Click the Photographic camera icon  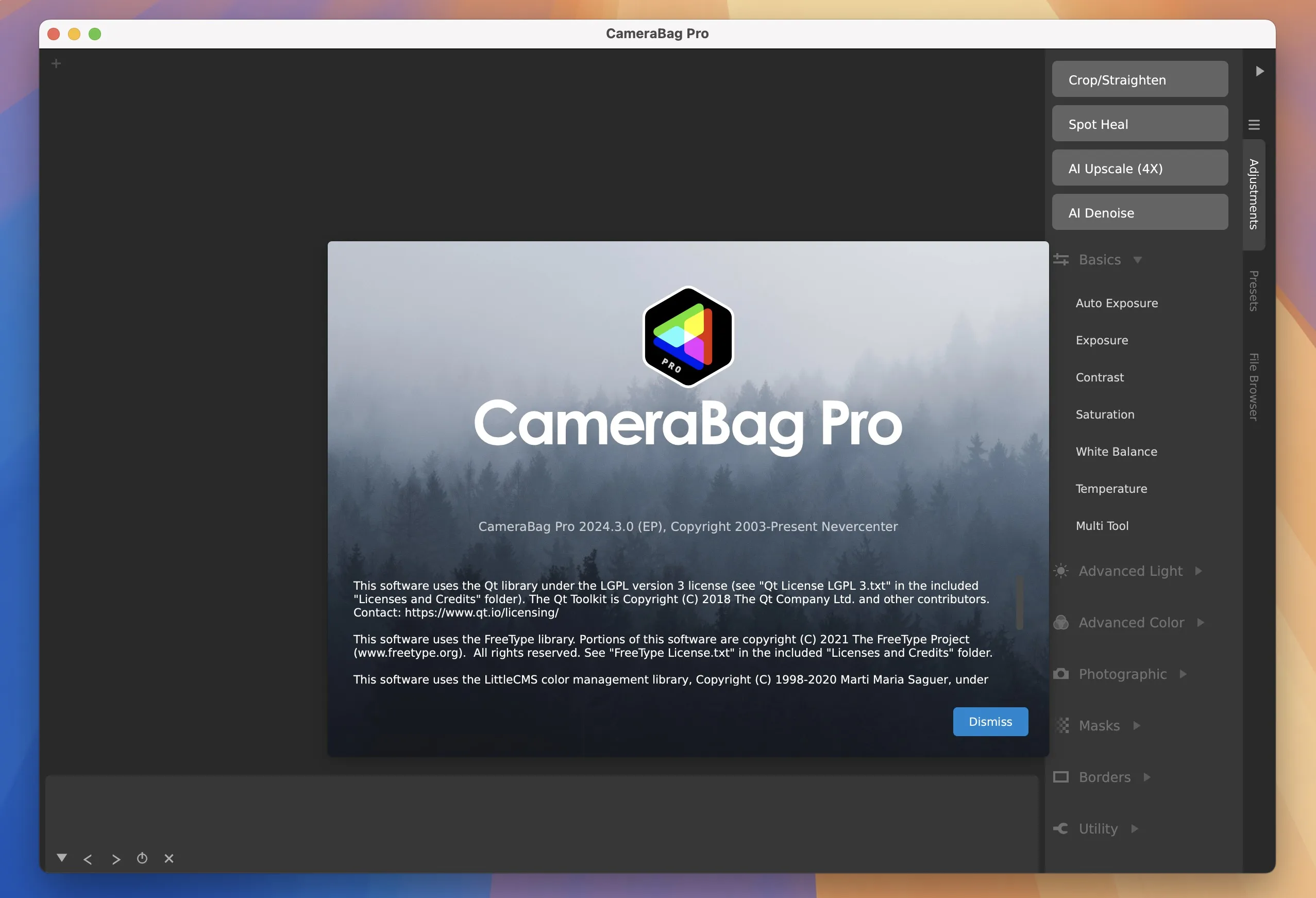point(1060,674)
